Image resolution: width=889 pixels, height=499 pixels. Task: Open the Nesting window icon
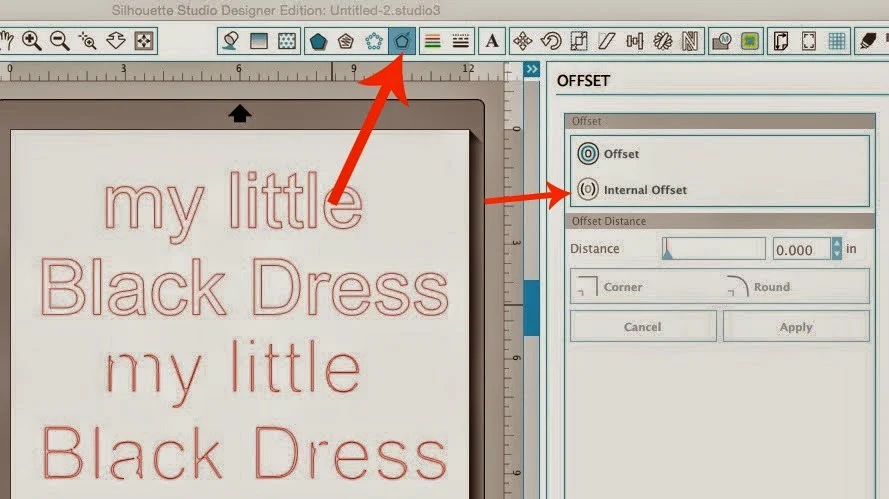(x=690, y=41)
